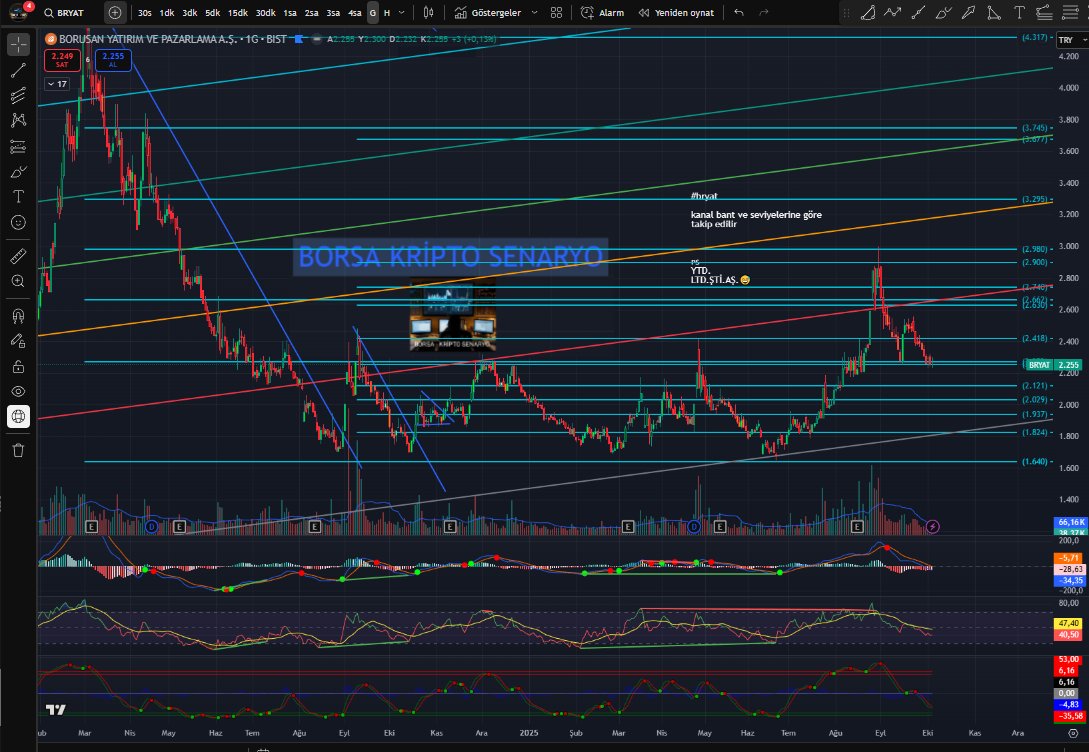1089x752 pixels.
Task: Undo the last chart action
Action: [739, 12]
